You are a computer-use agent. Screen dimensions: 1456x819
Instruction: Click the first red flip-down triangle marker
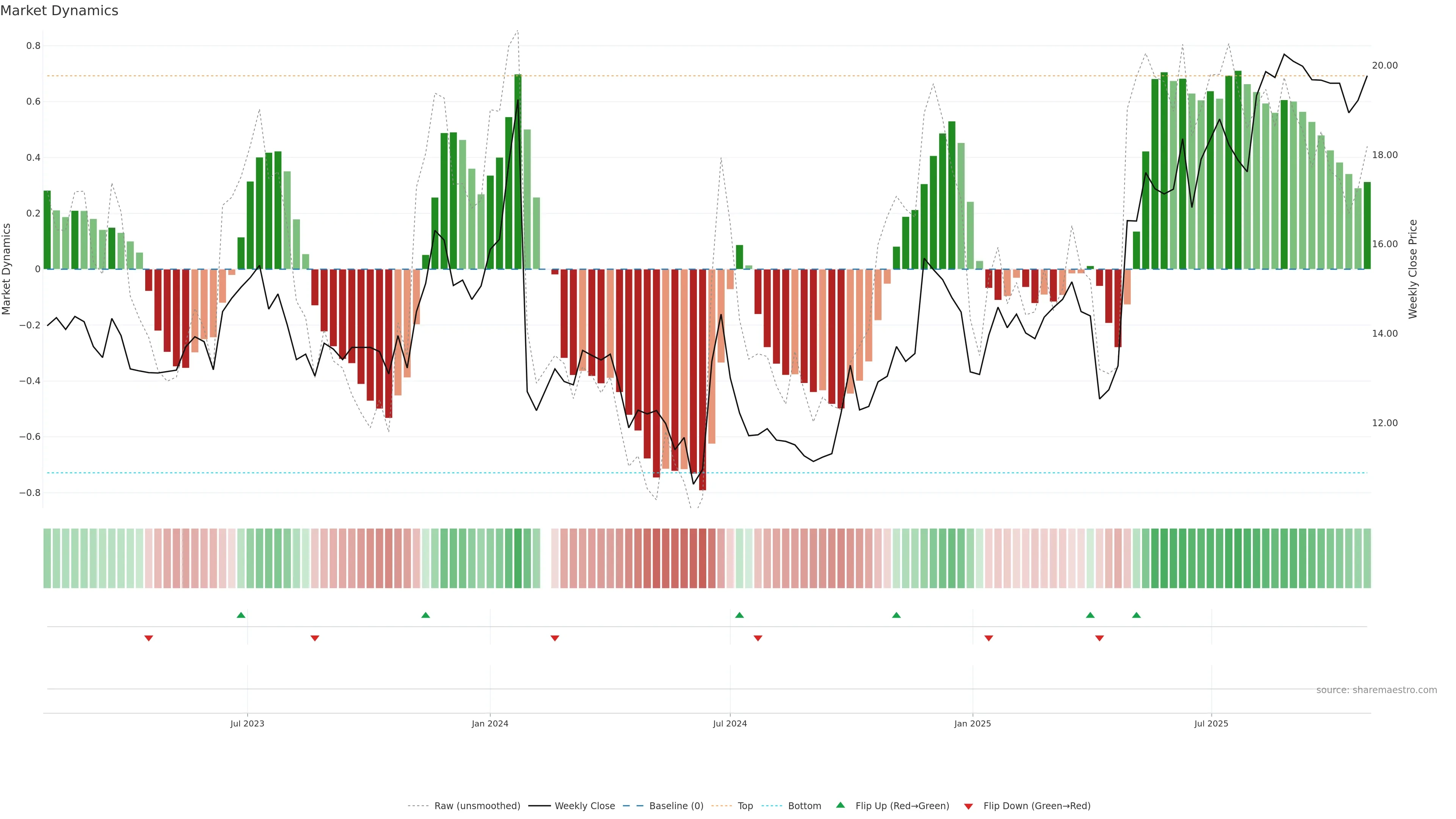[x=149, y=638]
